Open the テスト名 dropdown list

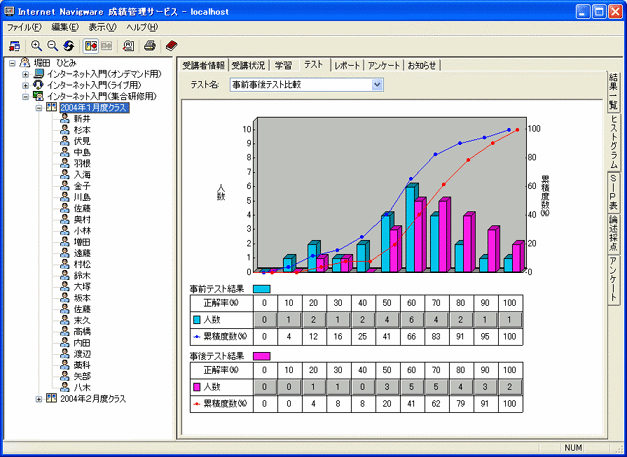(x=377, y=85)
